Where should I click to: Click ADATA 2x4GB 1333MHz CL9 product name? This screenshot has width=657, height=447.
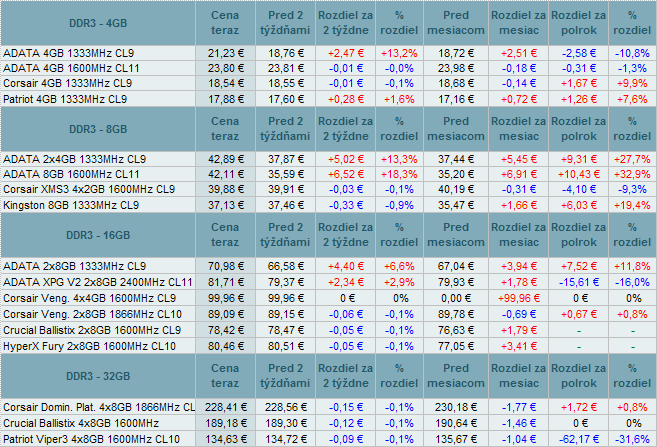(75, 159)
